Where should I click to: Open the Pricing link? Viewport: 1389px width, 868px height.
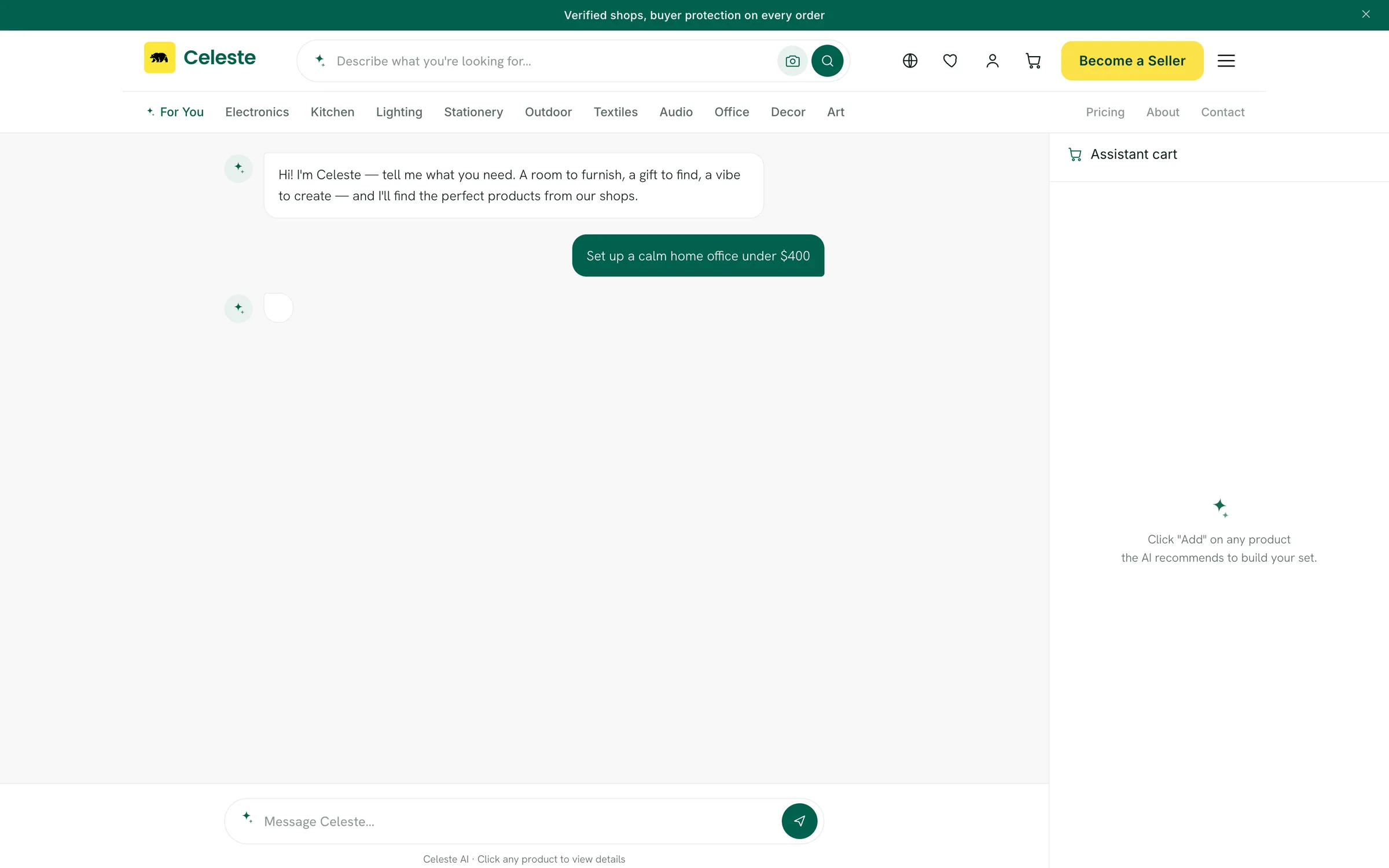click(x=1105, y=112)
